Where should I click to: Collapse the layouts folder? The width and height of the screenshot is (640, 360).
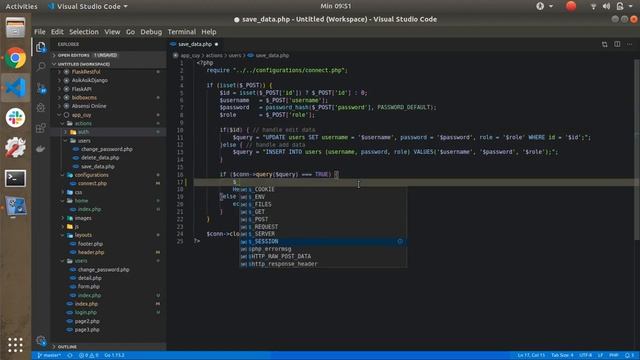pos(108,235)
